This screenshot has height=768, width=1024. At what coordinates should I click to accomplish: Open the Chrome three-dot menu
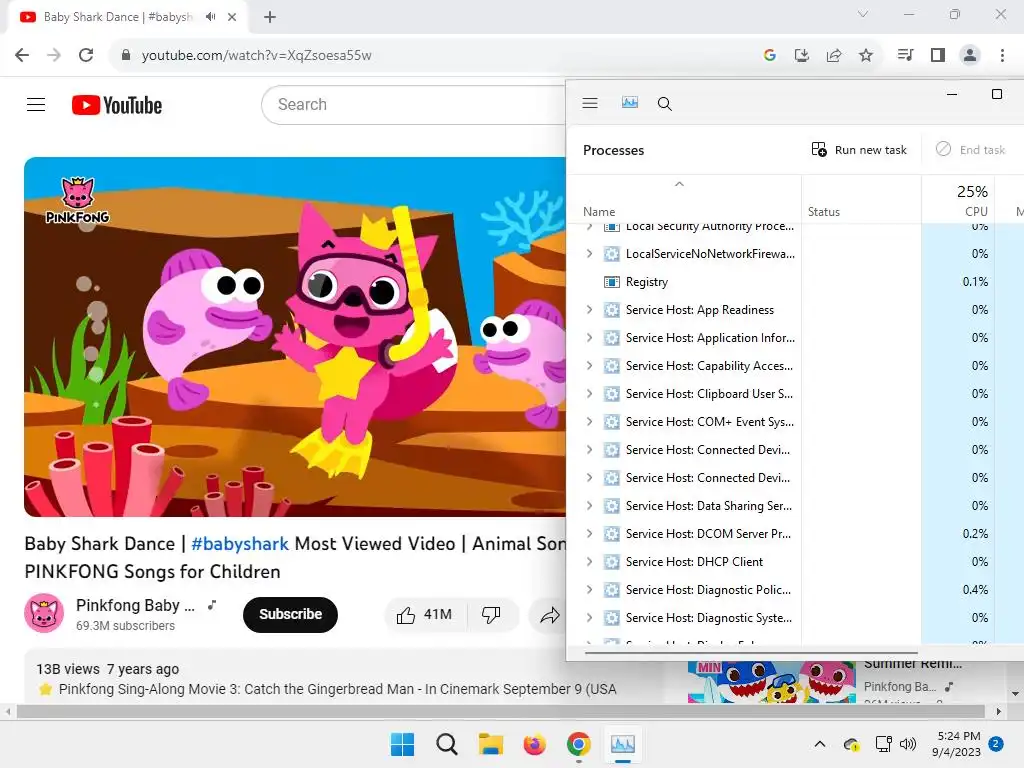tap(1002, 55)
